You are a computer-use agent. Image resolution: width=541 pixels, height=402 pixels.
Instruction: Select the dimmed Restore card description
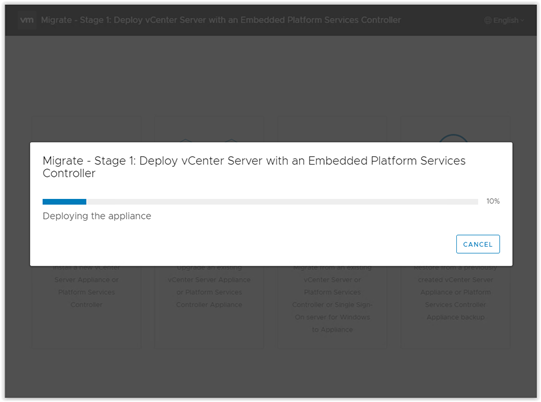pos(455,292)
